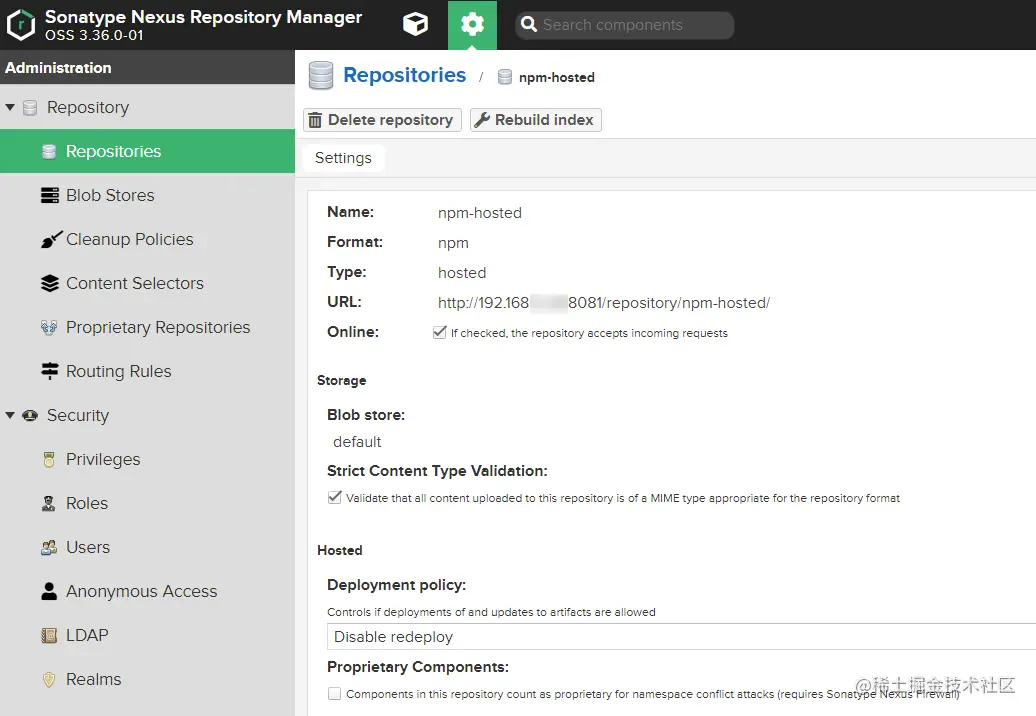Click the npm-hosted Name value
This screenshot has height=716, width=1036.
click(480, 213)
